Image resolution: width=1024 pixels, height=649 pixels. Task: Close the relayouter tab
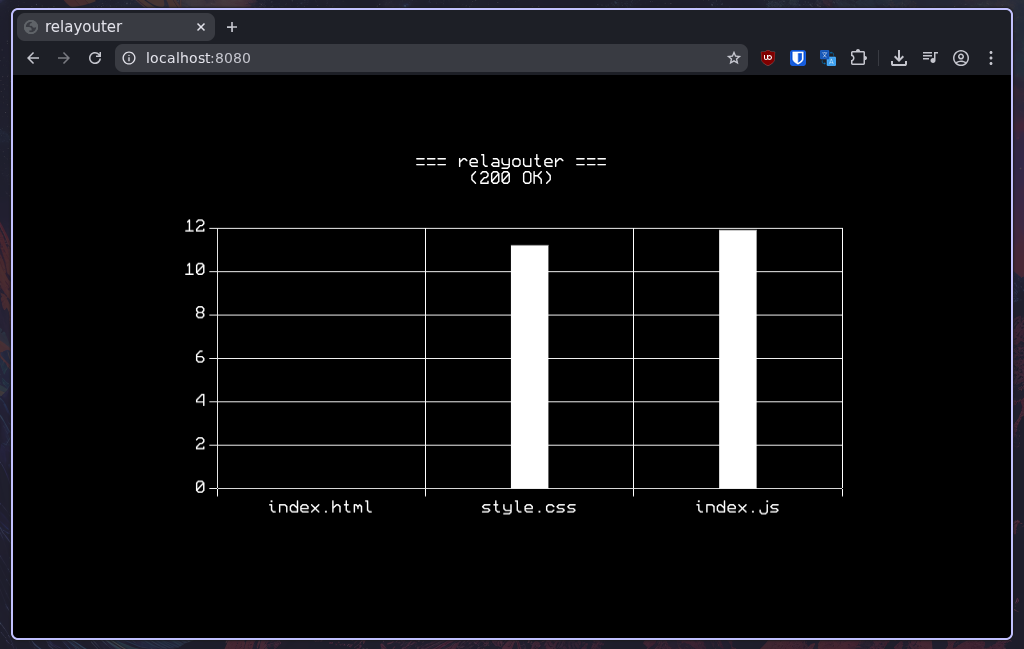click(201, 27)
